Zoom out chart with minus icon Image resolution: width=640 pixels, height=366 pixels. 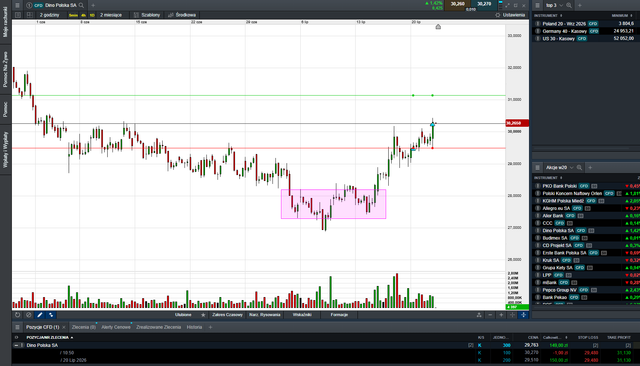(x=490, y=315)
